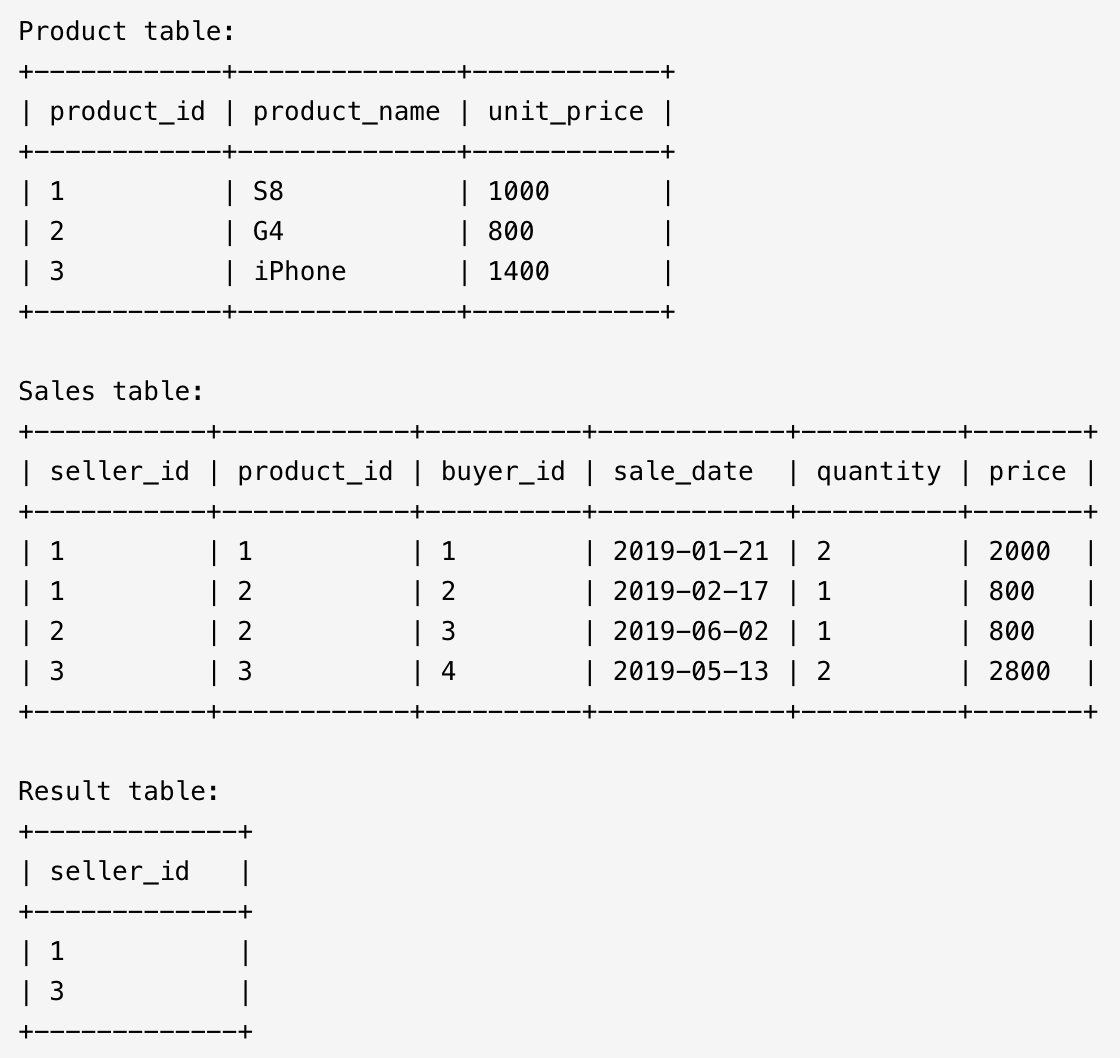Click seller_id header in the Result table
The width and height of the screenshot is (1120, 1058).
point(119,872)
